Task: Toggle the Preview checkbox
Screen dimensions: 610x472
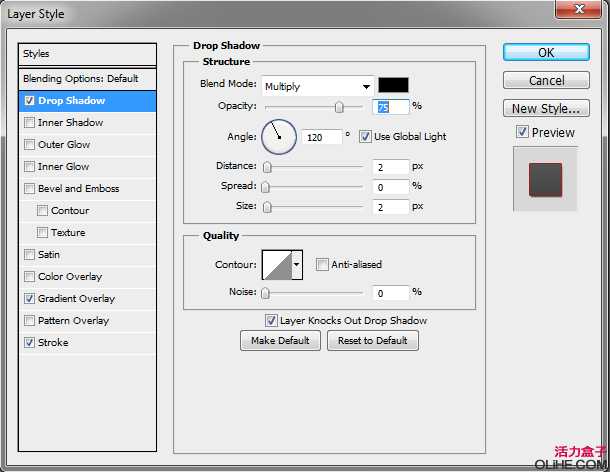Action: point(522,132)
